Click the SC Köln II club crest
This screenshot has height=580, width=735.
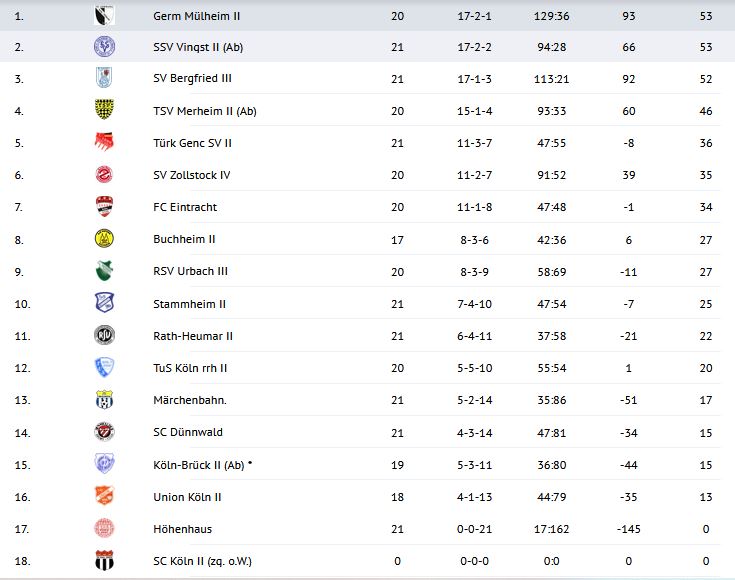pyautogui.click(x=105, y=560)
